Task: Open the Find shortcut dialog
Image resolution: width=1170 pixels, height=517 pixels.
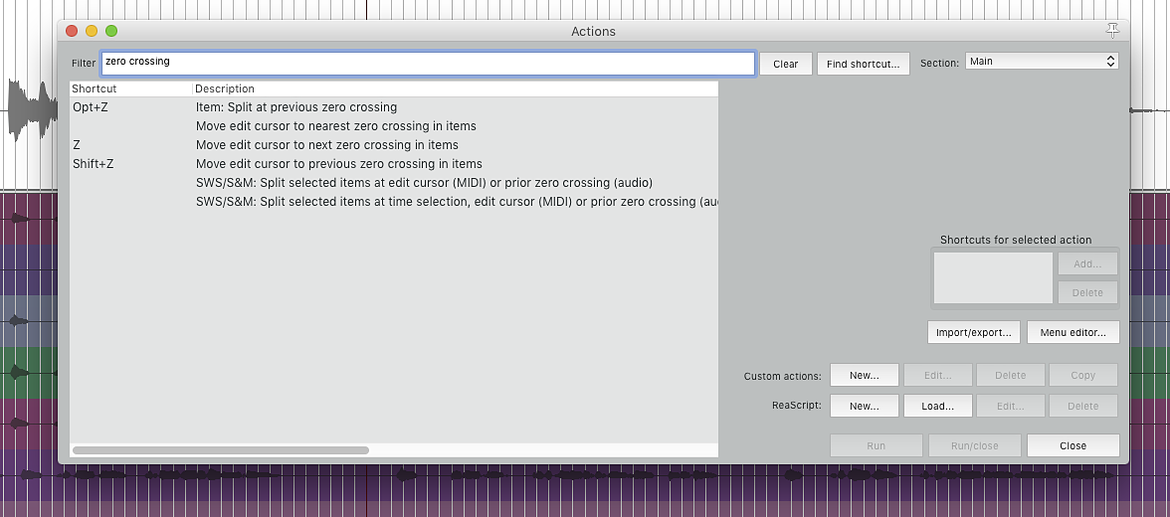Action: click(x=863, y=64)
